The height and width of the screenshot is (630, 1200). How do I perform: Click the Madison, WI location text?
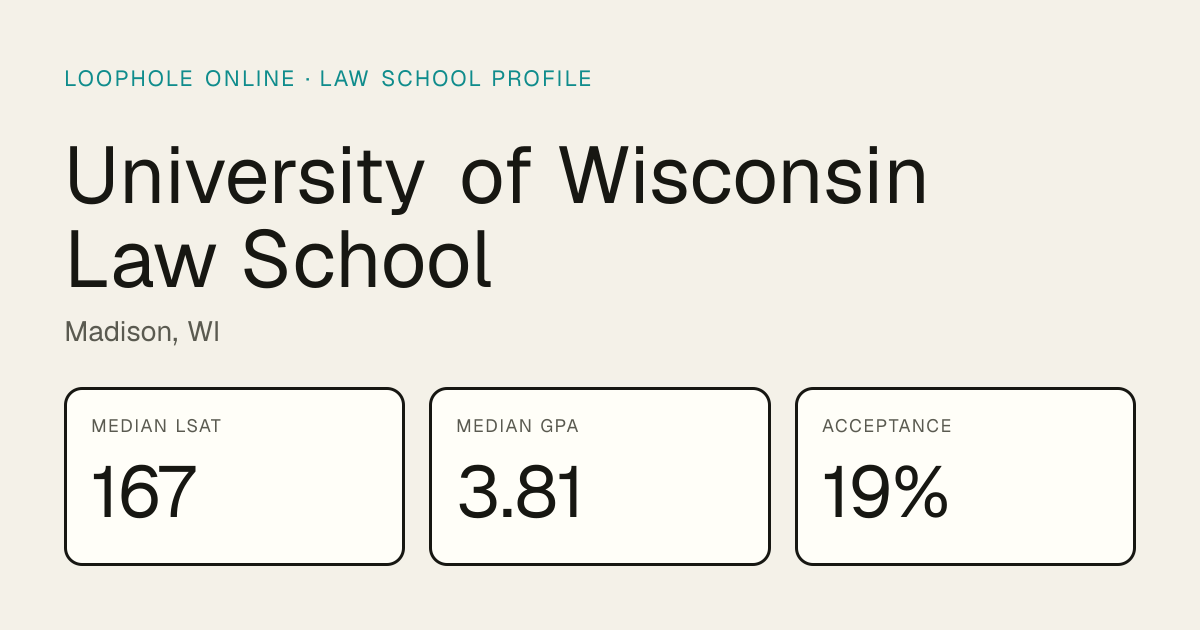[142, 332]
